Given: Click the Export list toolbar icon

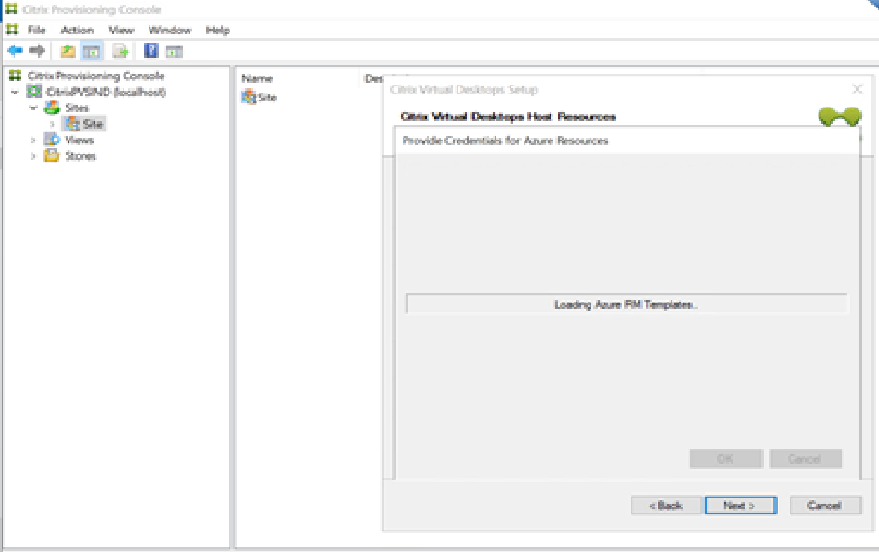Looking at the screenshot, I should (120, 52).
